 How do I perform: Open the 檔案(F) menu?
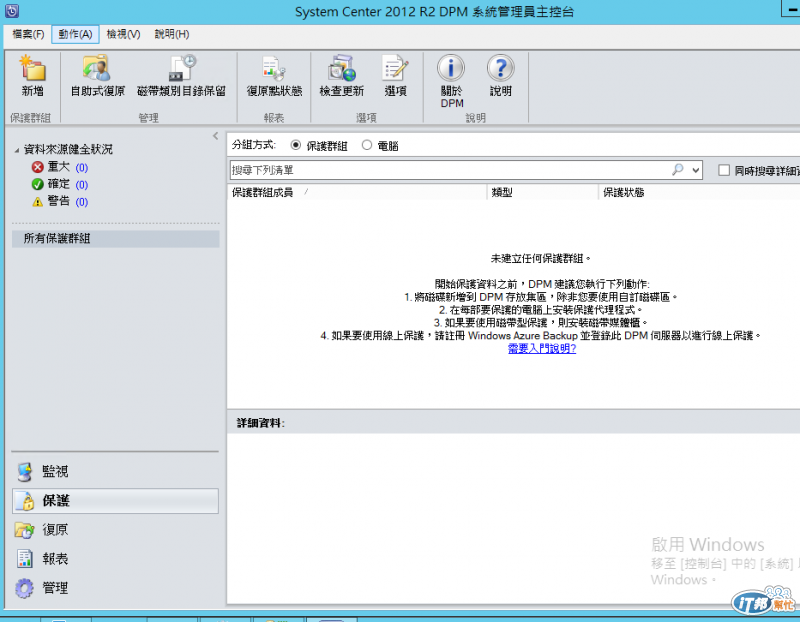(28, 34)
